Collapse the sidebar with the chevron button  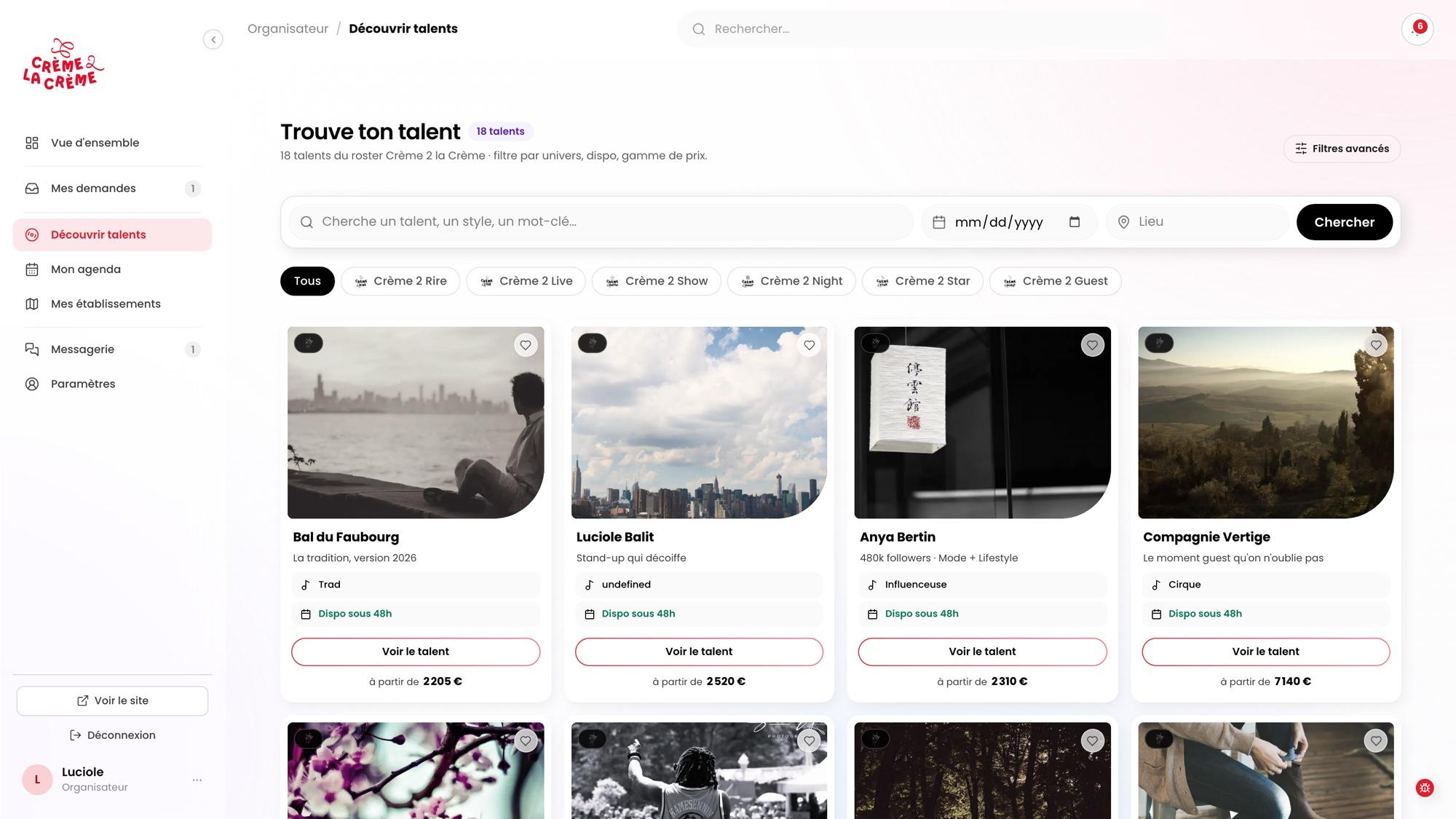pyautogui.click(x=213, y=39)
